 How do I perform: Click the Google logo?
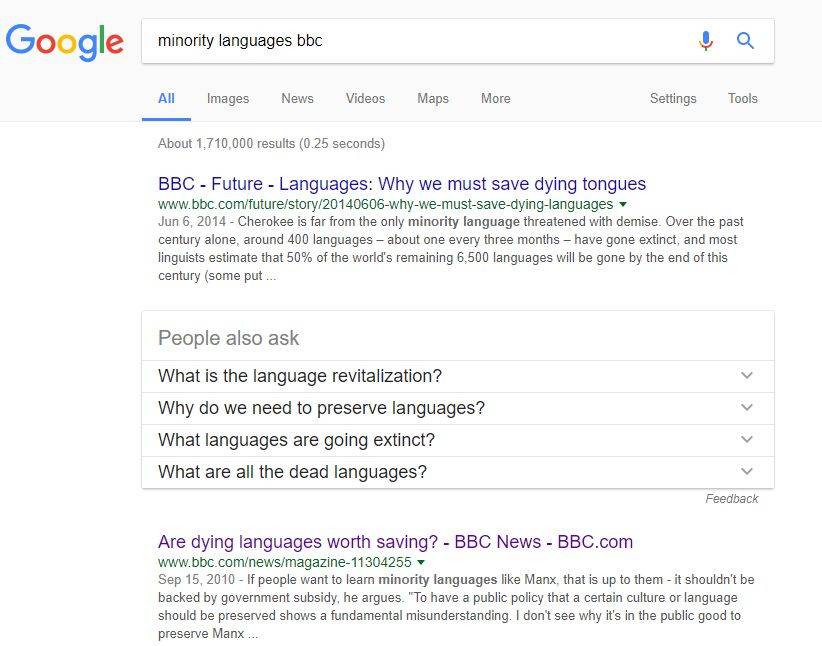pyautogui.click(x=65, y=41)
